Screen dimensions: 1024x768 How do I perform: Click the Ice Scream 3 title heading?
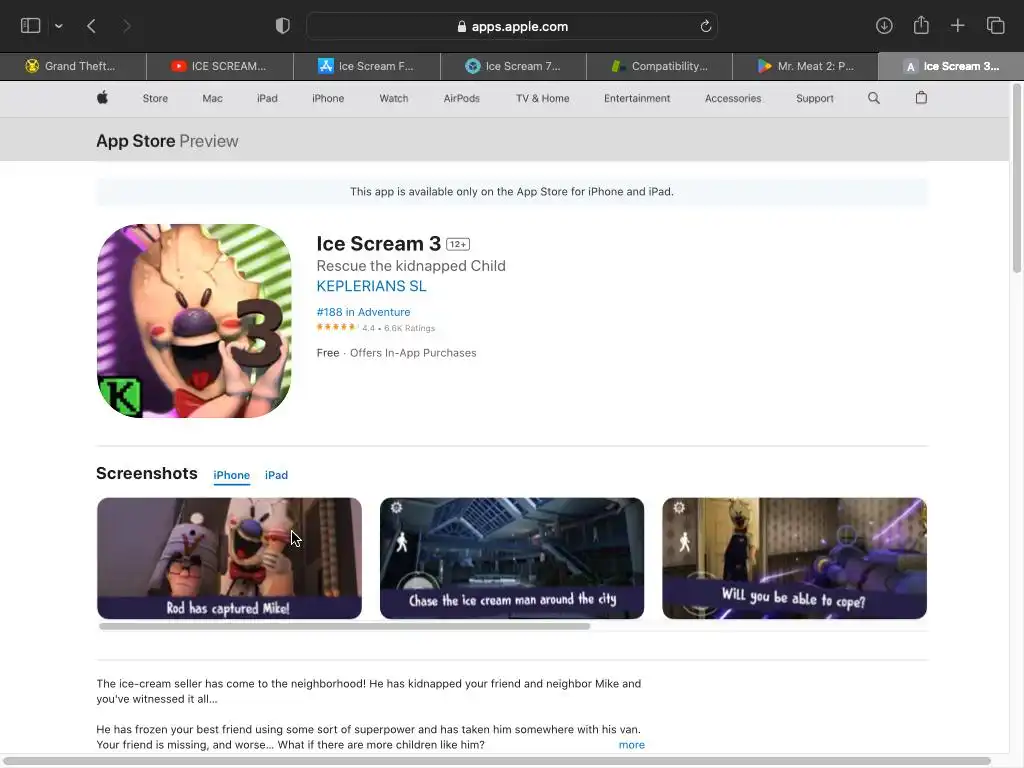(x=379, y=244)
